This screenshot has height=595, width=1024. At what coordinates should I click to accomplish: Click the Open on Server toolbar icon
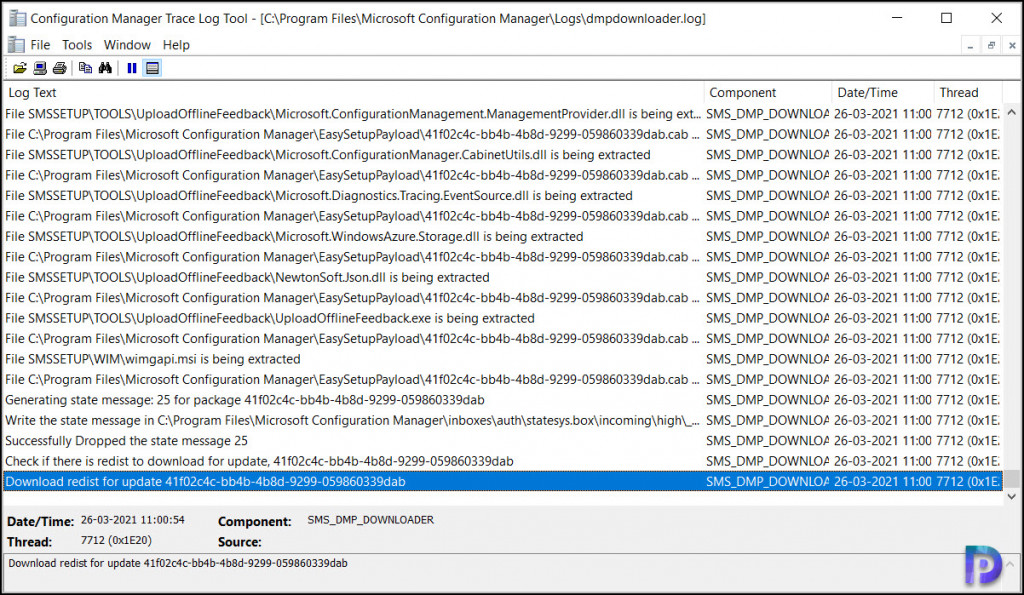coord(40,68)
